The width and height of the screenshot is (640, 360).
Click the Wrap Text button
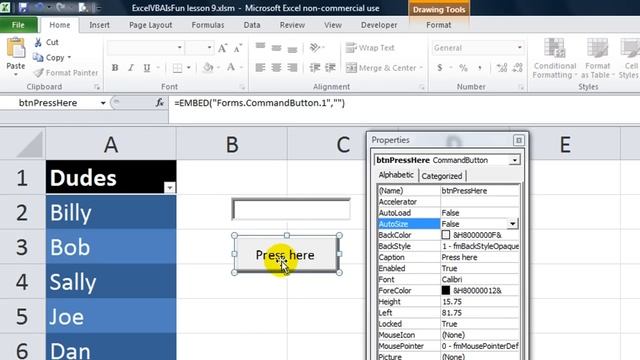point(370,48)
